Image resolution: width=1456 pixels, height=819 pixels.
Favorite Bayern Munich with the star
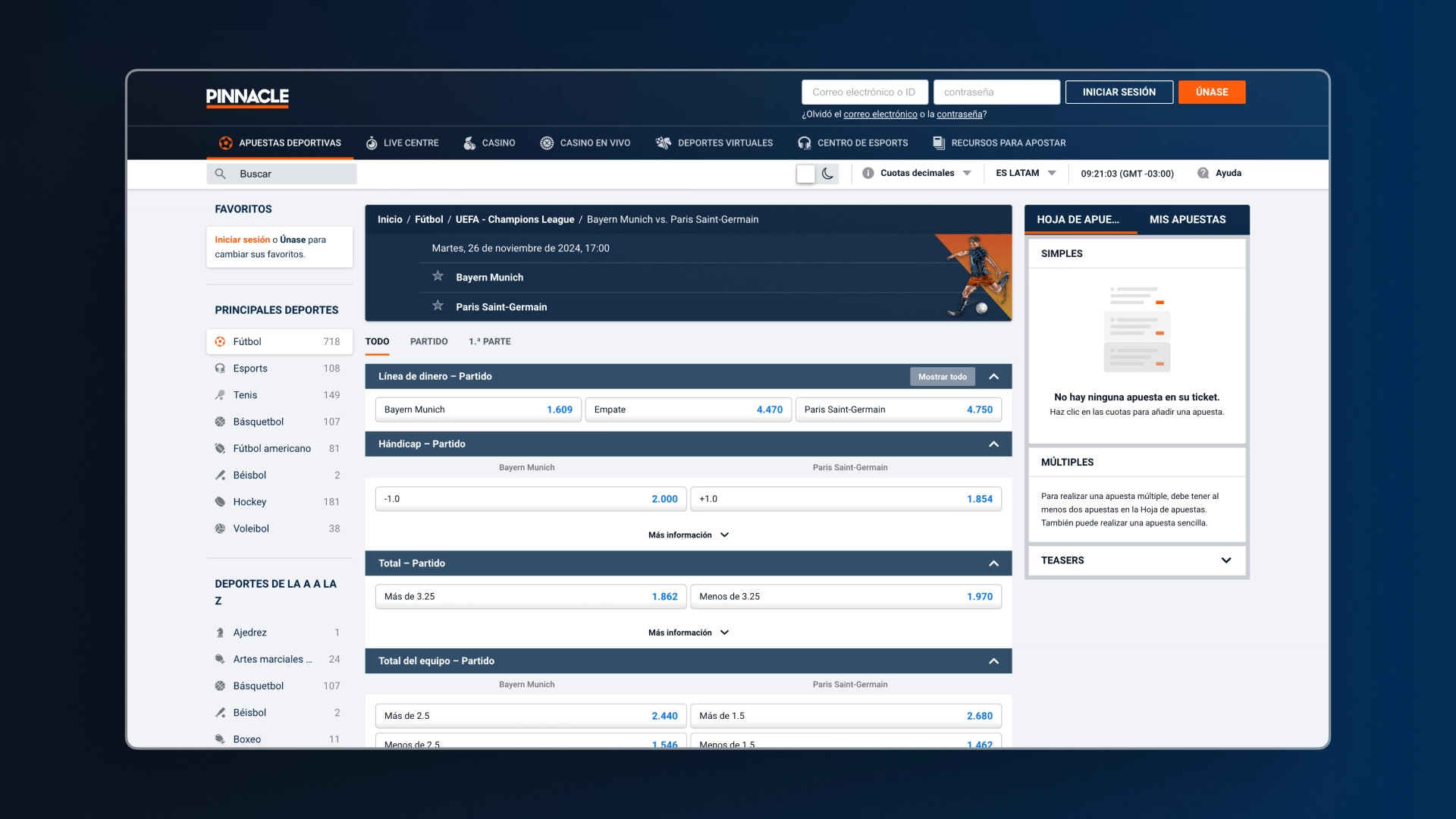(438, 276)
